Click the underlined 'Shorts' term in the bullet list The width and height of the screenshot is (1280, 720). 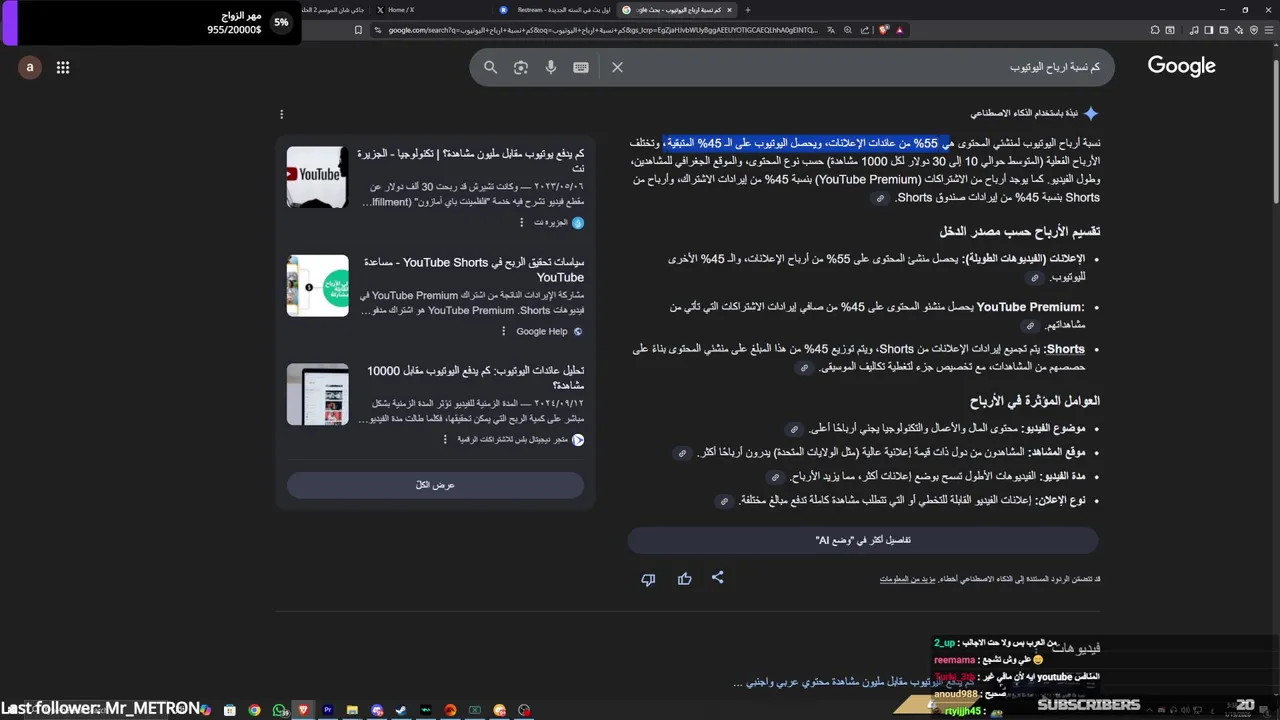[x=1065, y=349]
